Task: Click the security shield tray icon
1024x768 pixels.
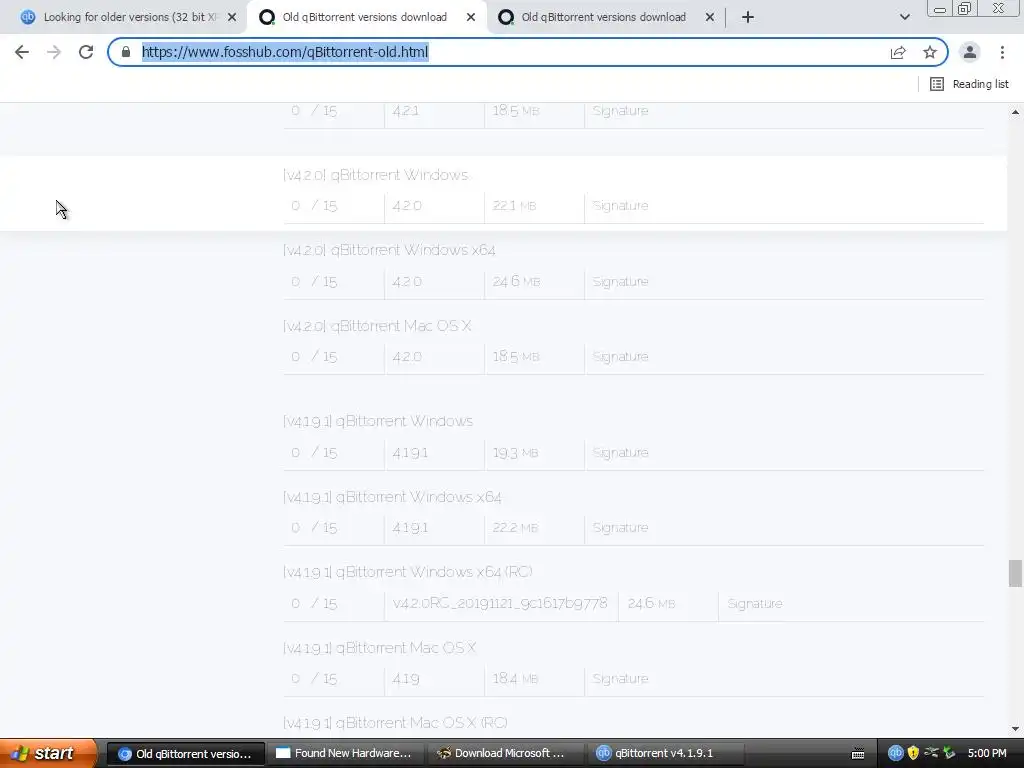Action: pos(913,753)
